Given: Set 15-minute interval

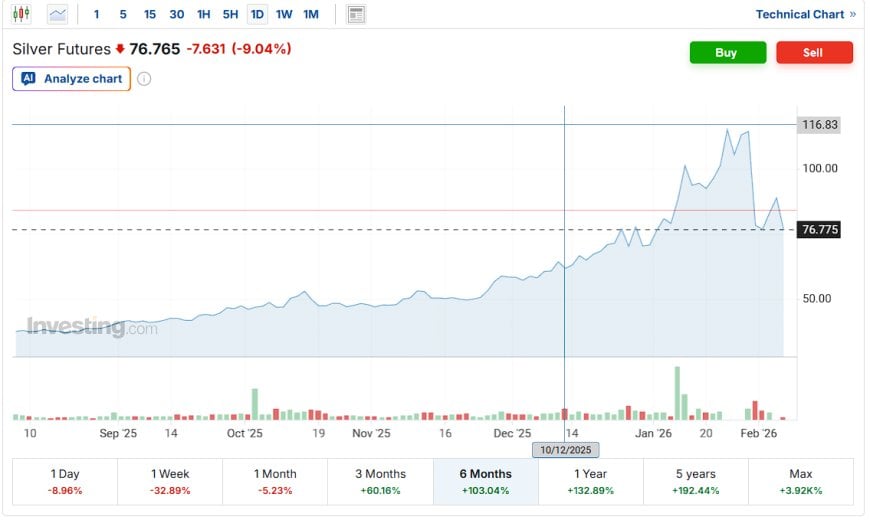Looking at the screenshot, I should (150, 14).
